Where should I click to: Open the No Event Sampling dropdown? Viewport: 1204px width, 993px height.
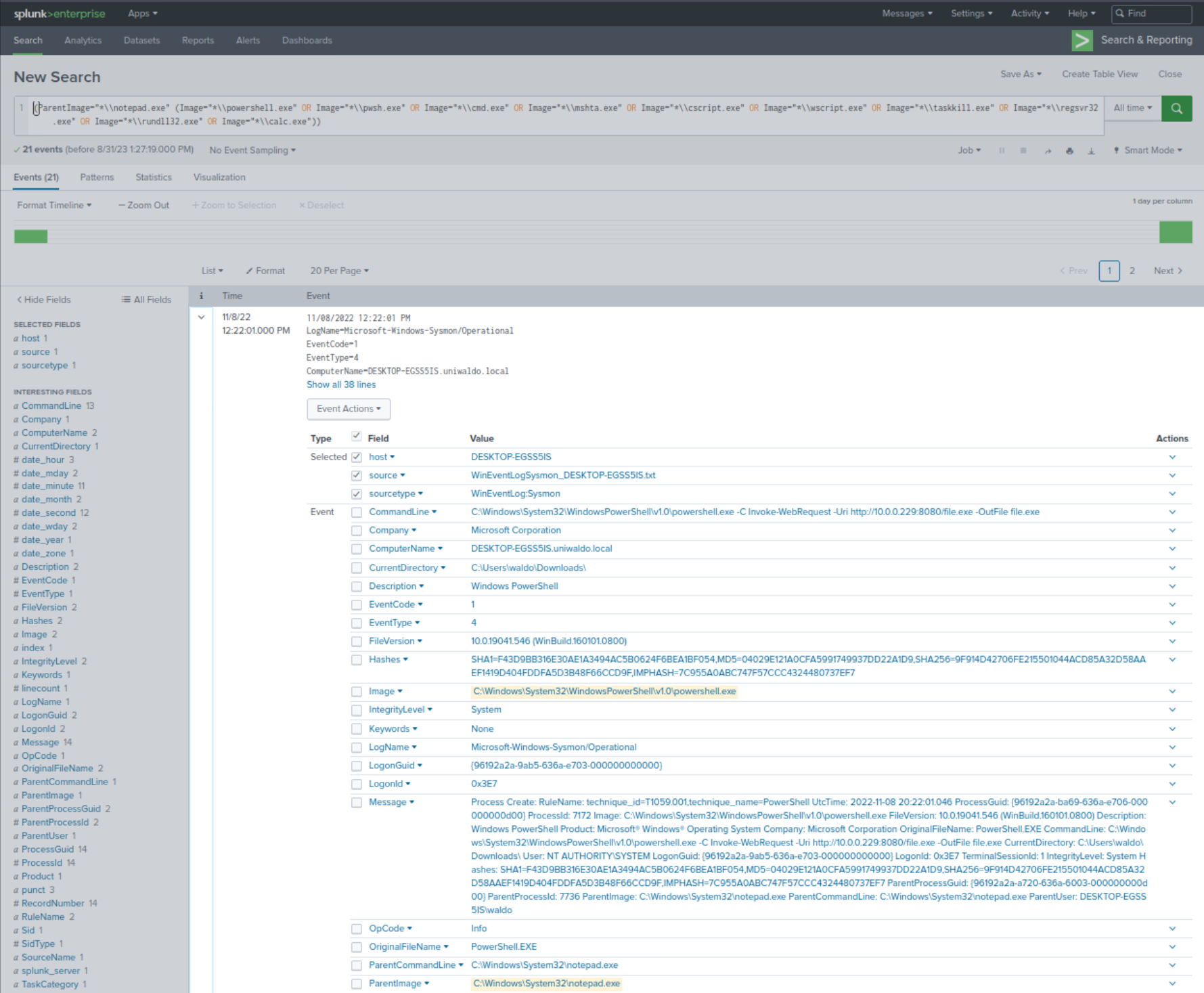pyautogui.click(x=252, y=150)
